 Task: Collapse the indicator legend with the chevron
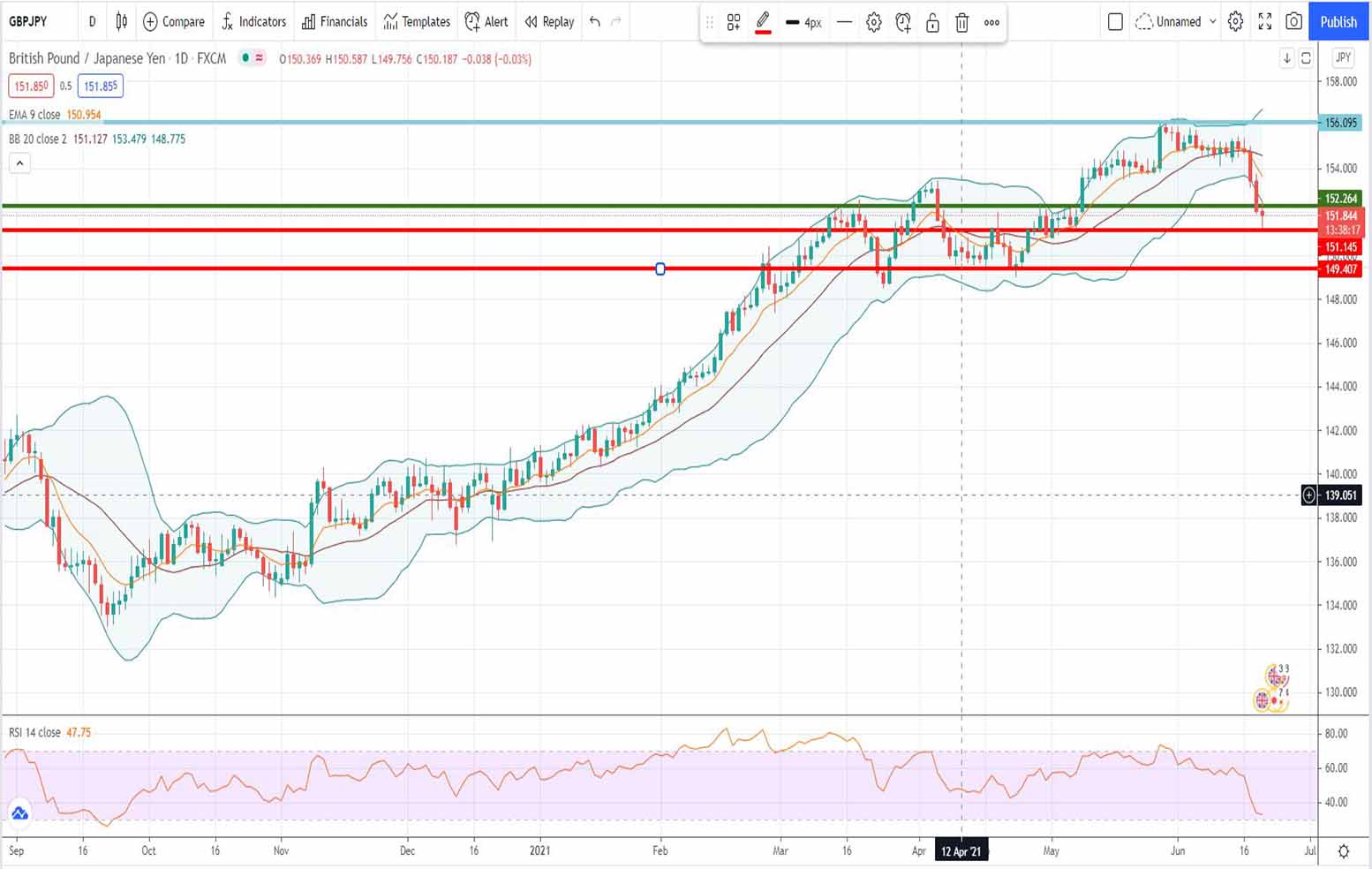[19, 162]
